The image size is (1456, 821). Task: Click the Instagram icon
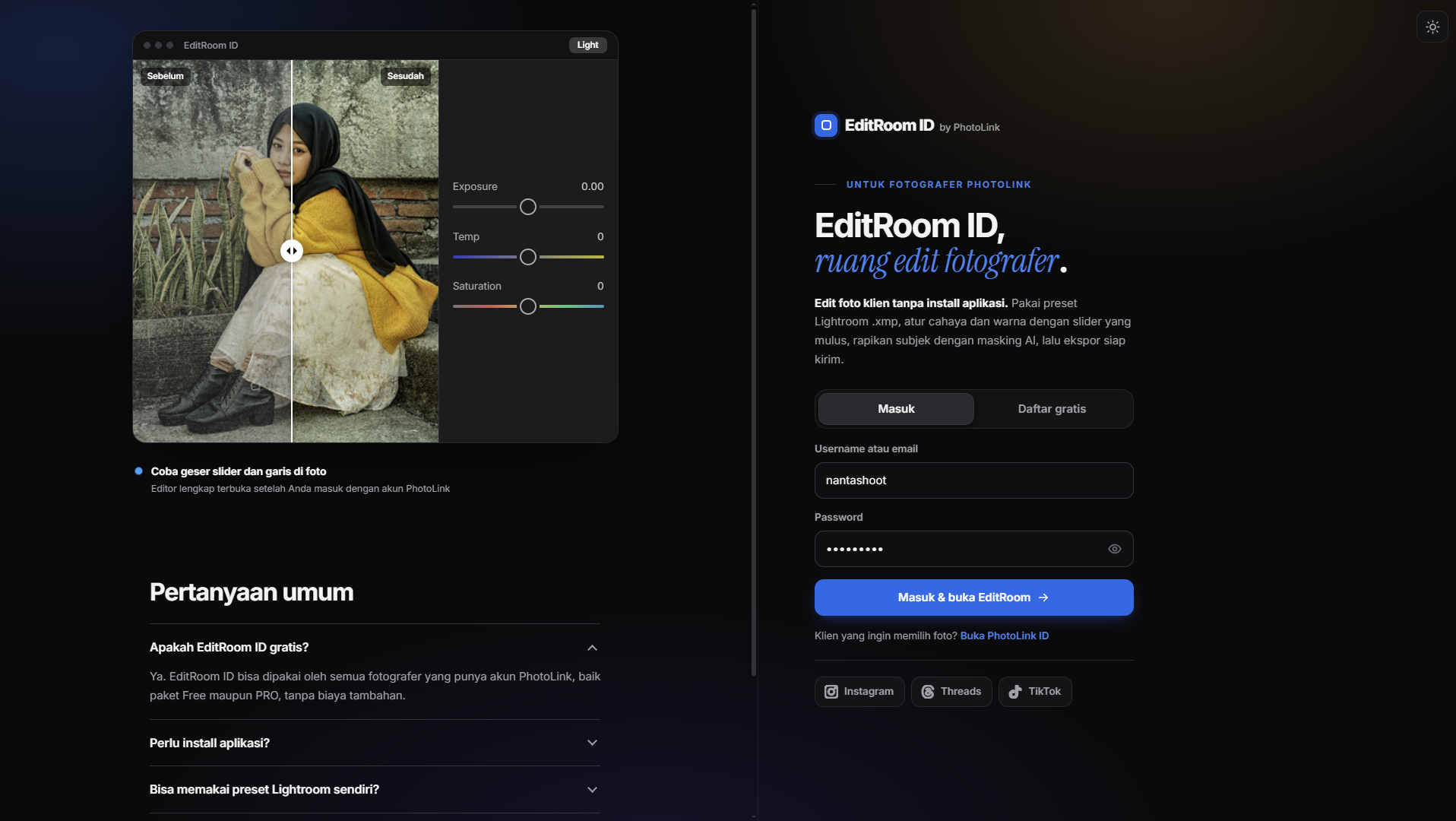(x=831, y=692)
